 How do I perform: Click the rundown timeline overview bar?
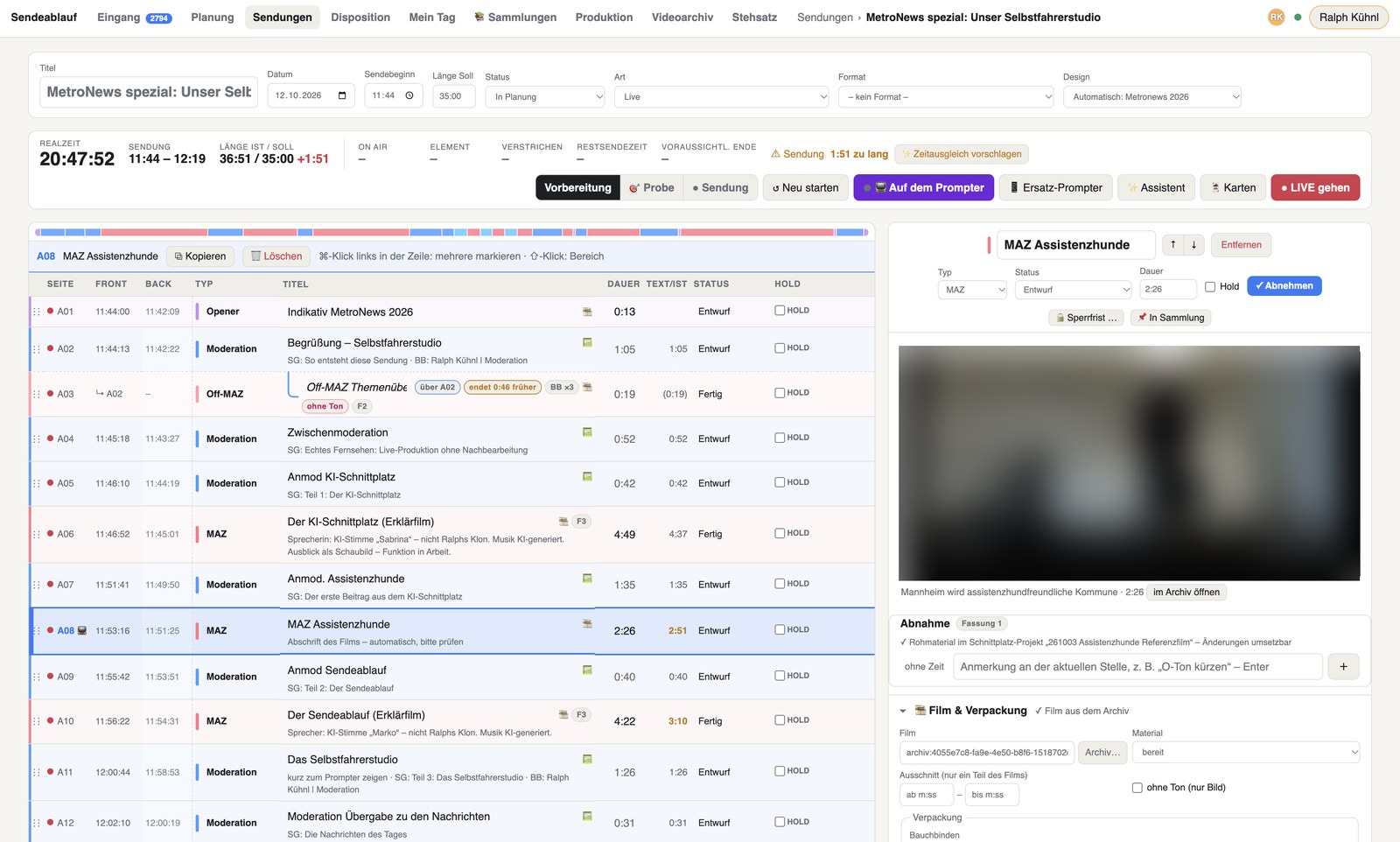[x=451, y=232]
